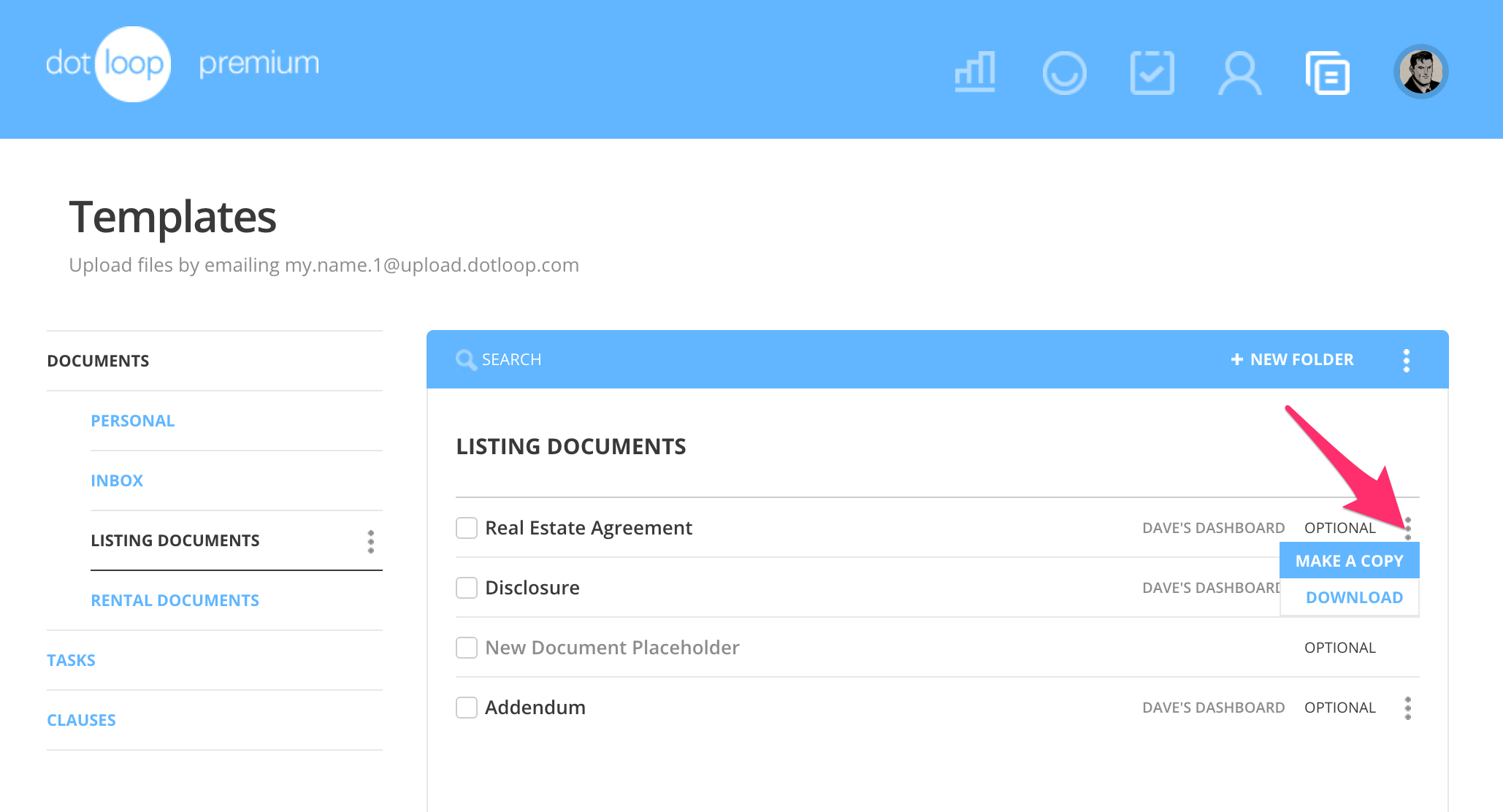Viewport: 1503px width, 812px height.
Task: Go to the Clauses section
Action: 81,720
